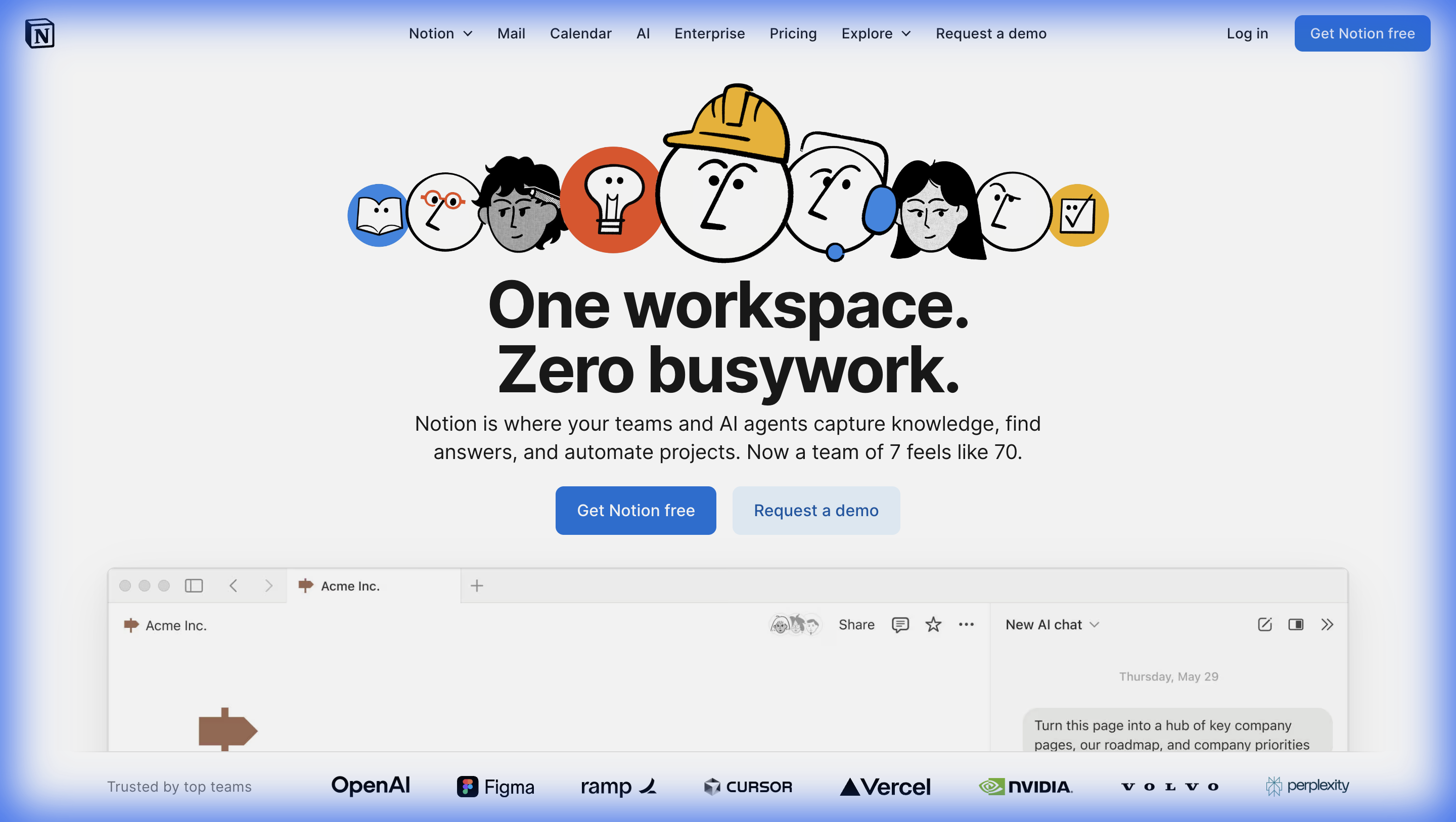
Task: Click the page collaborator avatars
Action: click(795, 624)
